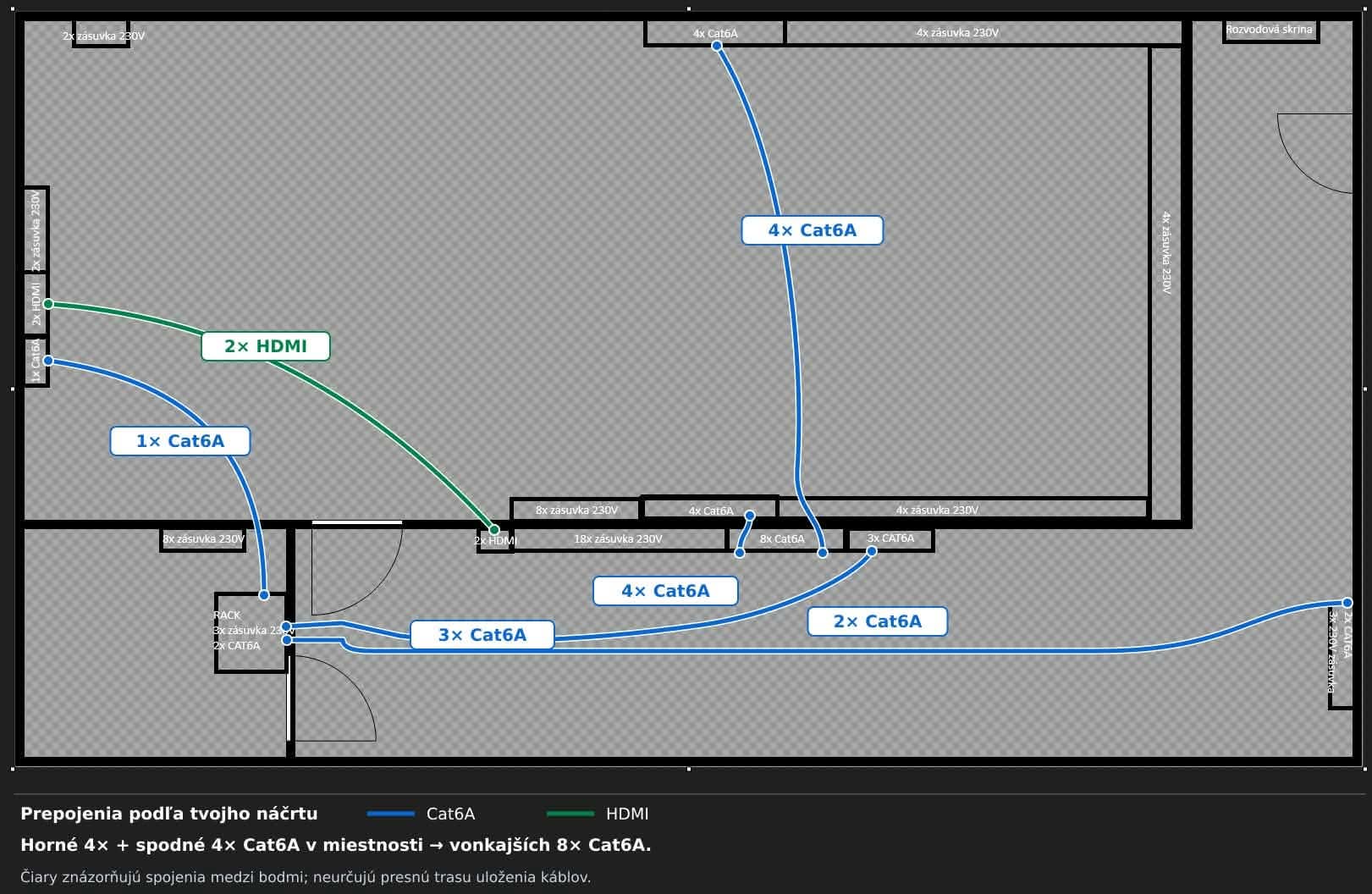Image resolution: width=1372 pixels, height=894 pixels.
Task: Select the vertical '3x 230V zásuvka' text
Action: (1332, 651)
